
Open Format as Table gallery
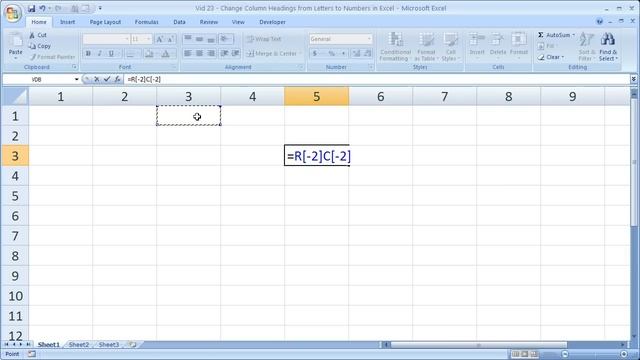tap(426, 47)
